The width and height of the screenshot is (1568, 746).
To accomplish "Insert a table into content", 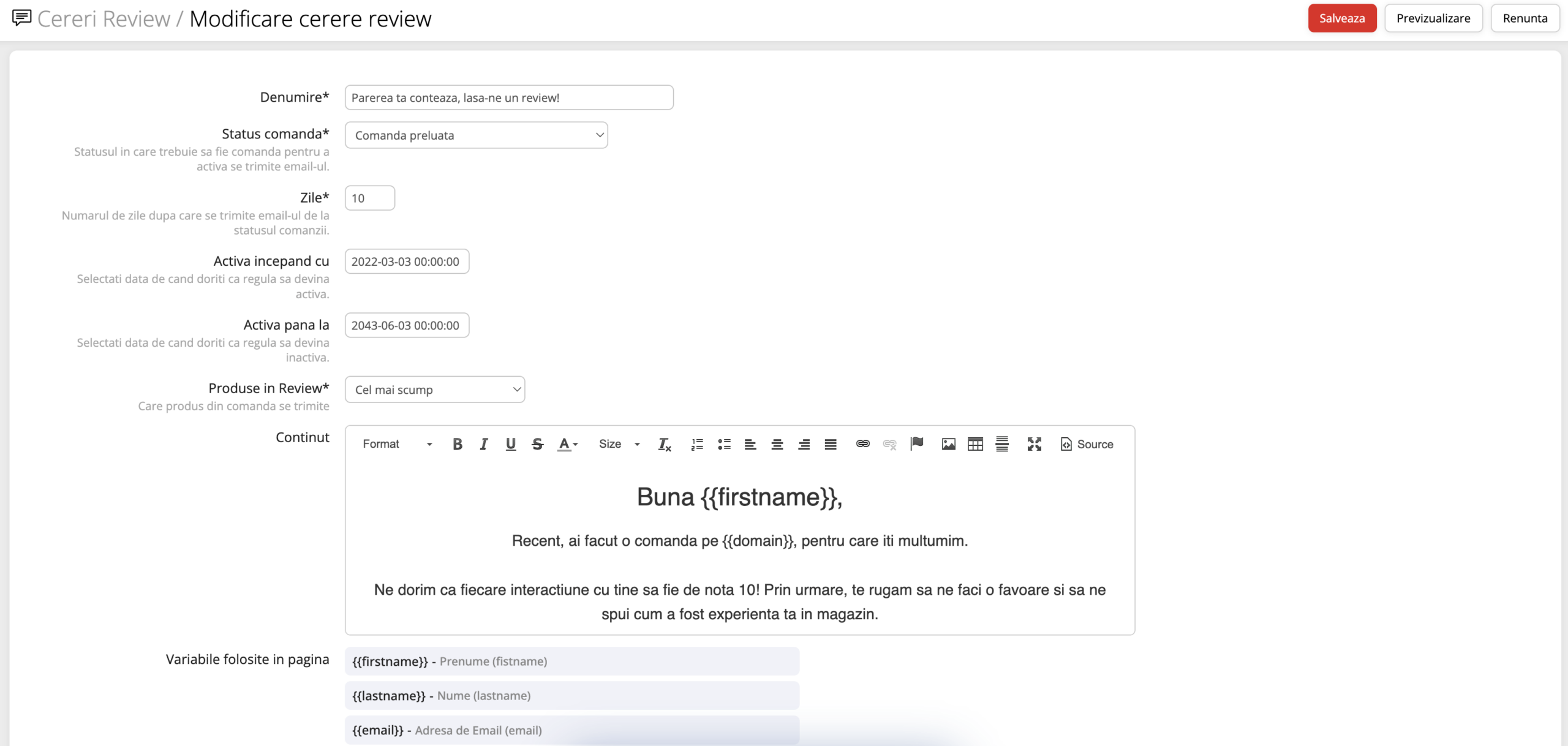I will click(x=975, y=444).
